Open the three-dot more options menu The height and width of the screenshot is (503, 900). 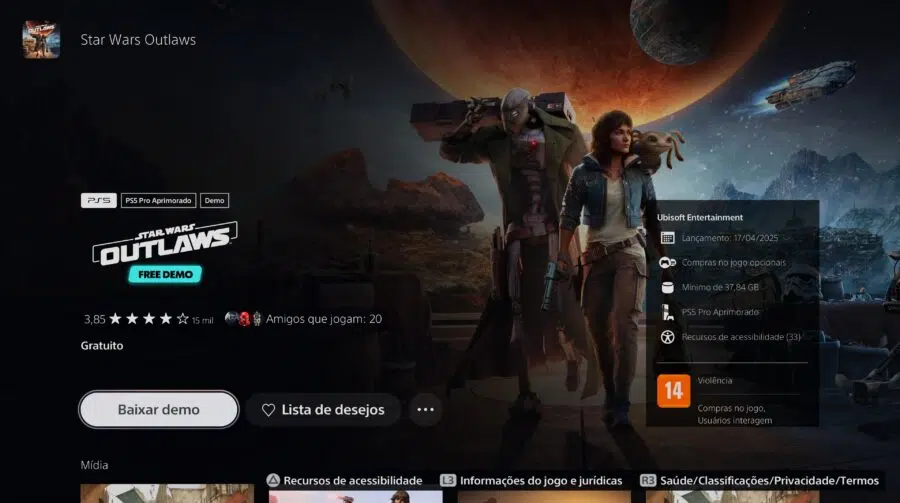tap(426, 410)
